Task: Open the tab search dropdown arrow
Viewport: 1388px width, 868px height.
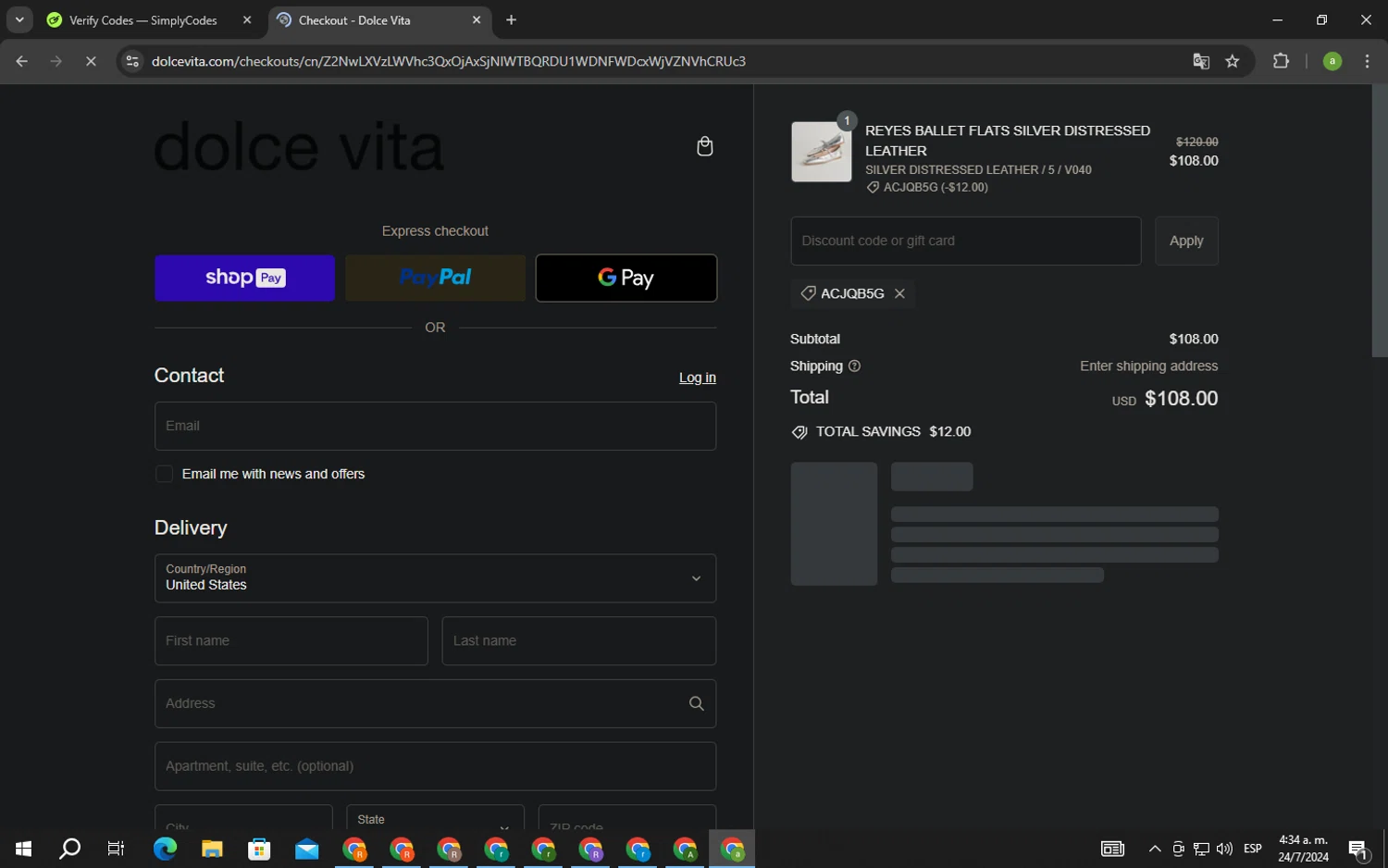Action: 19,19
